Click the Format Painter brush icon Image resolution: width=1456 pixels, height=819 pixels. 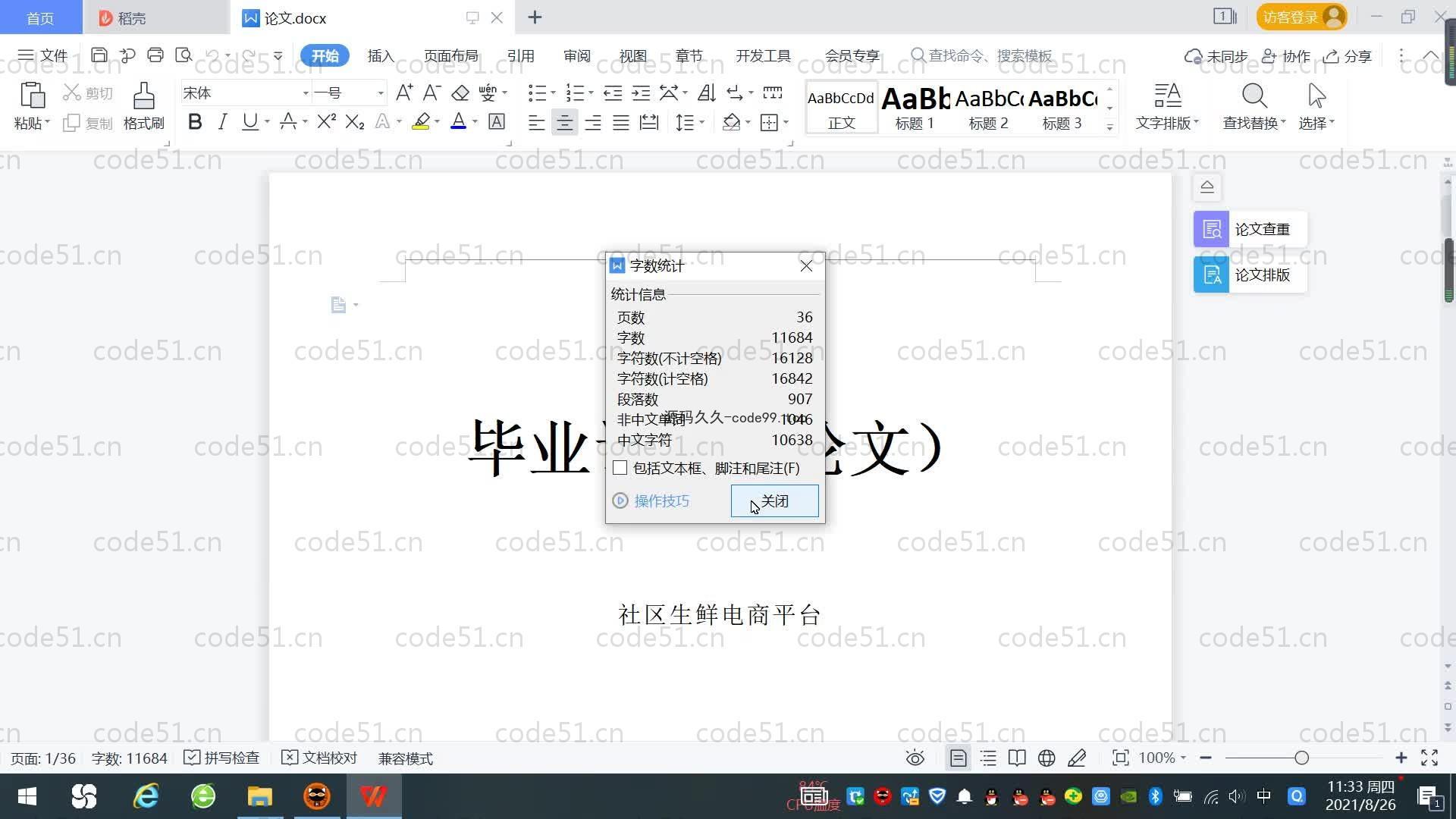pyautogui.click(x=143, y=96)
